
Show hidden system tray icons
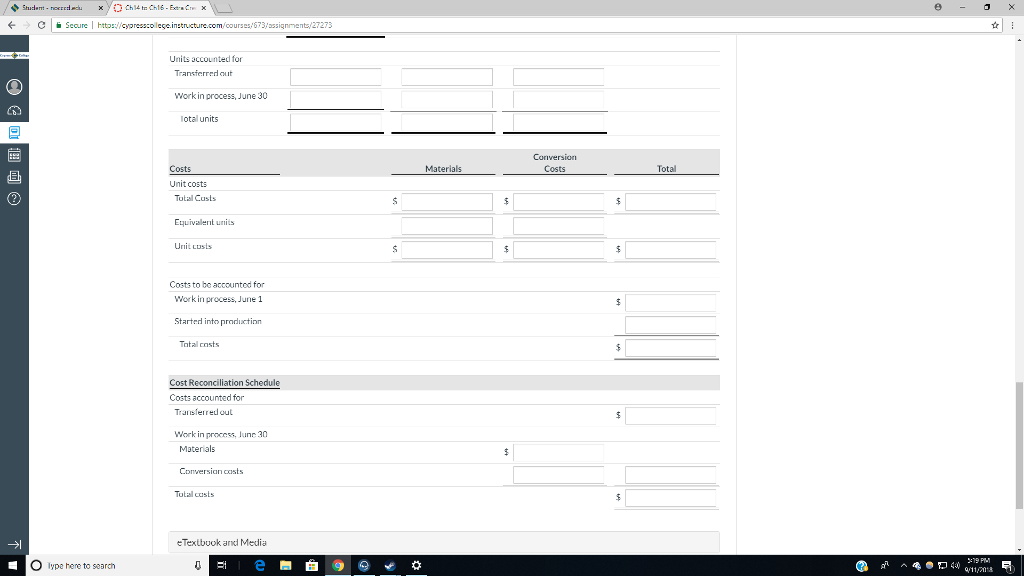pos(904,566)
